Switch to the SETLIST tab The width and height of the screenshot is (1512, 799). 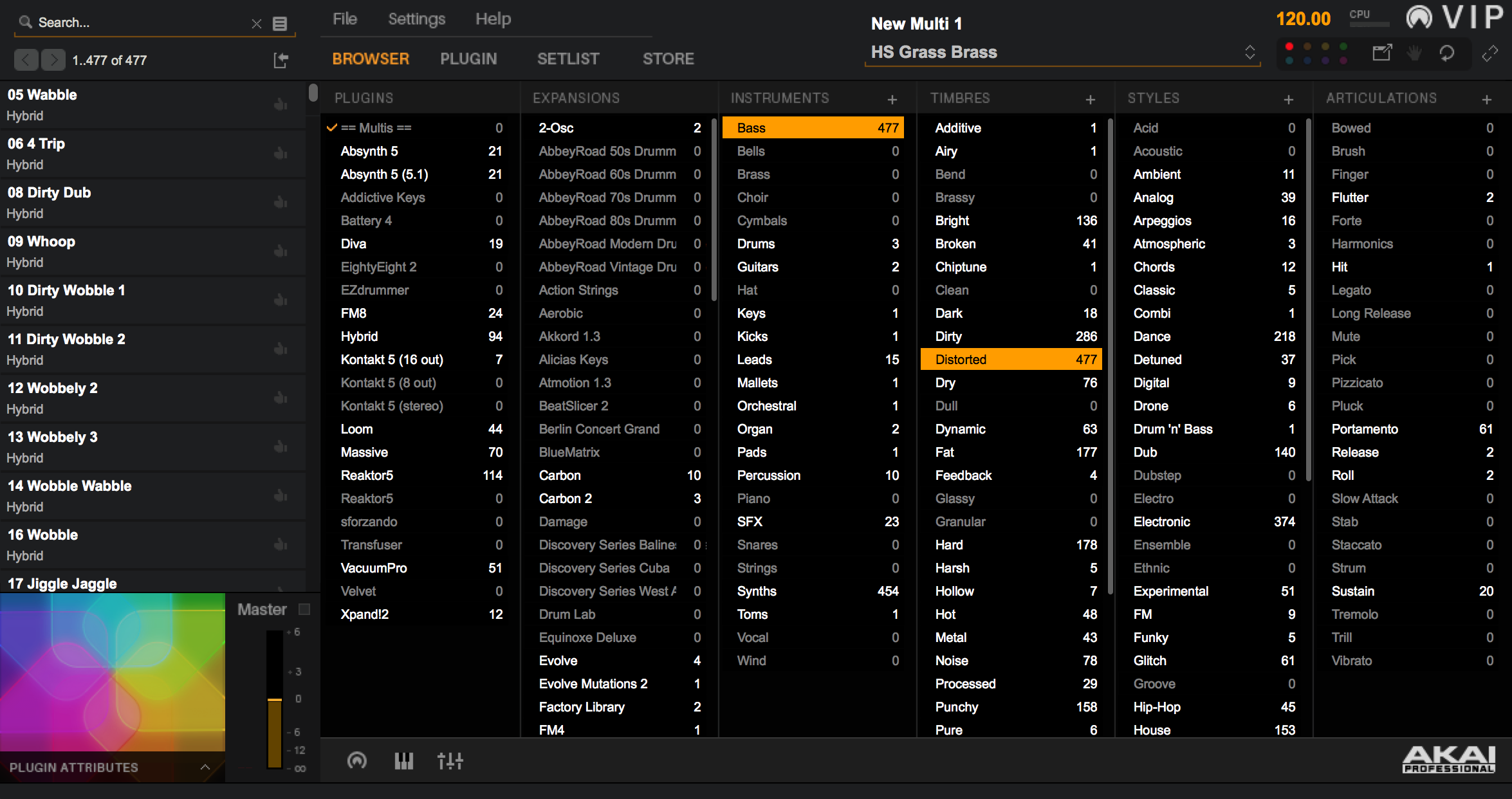point(568,59)
